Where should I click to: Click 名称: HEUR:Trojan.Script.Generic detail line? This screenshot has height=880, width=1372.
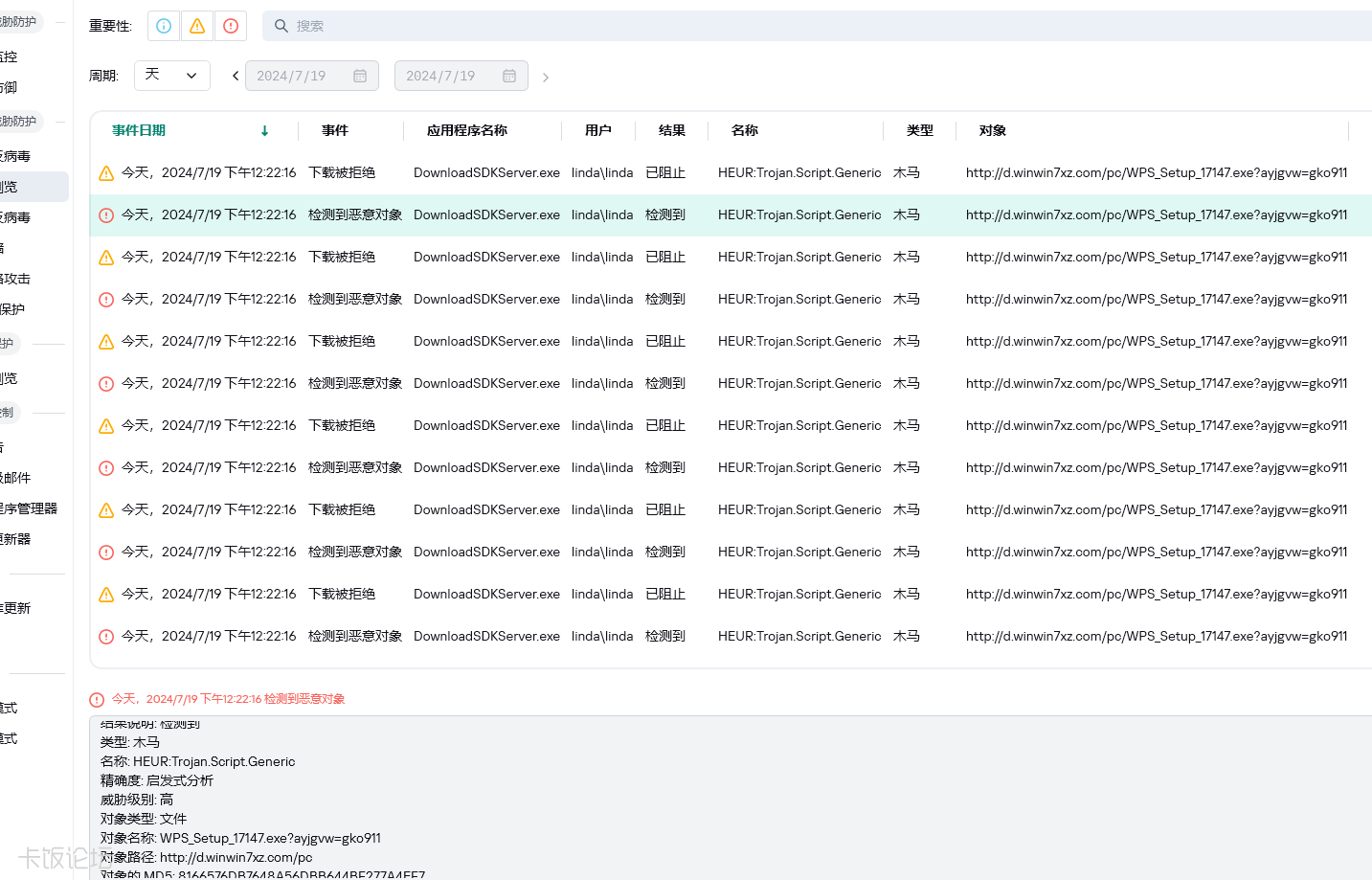click(x=198, y=761)
